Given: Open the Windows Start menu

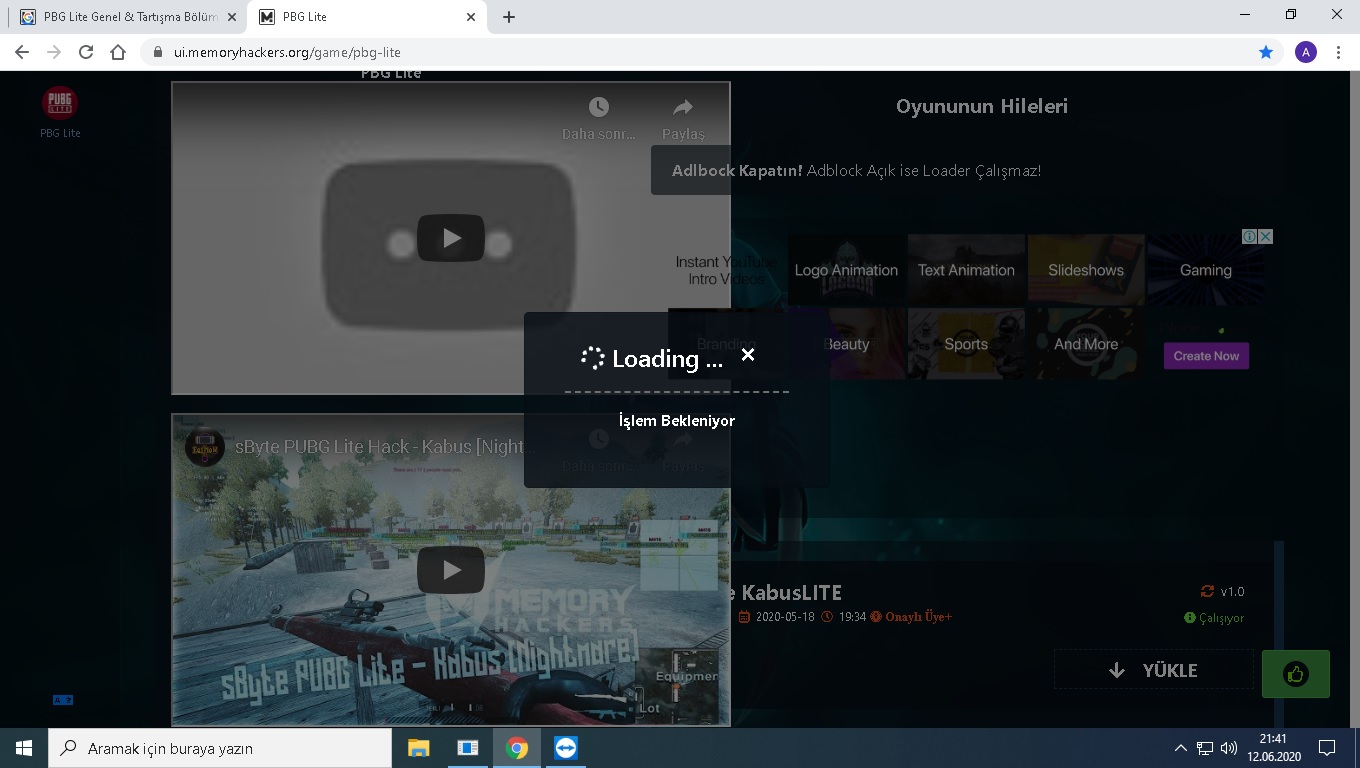Looking at the screenshot, I should tap(24, 748).
